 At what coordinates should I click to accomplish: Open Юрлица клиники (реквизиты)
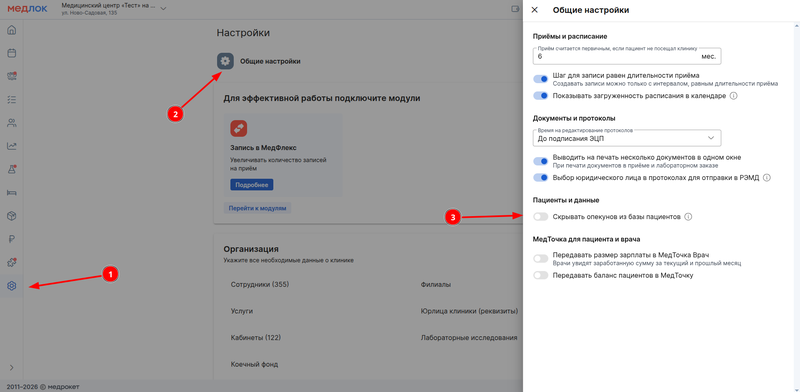coord(469,311)
